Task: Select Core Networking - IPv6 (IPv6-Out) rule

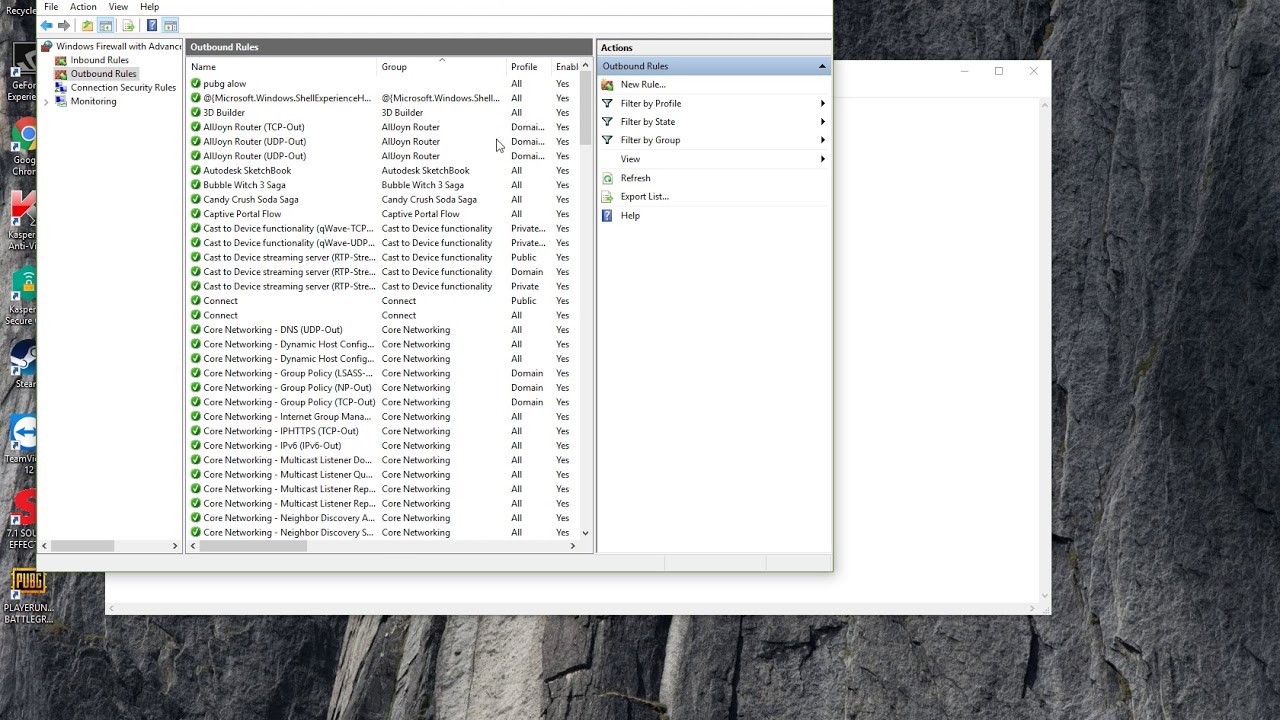Action: point(272,446)
